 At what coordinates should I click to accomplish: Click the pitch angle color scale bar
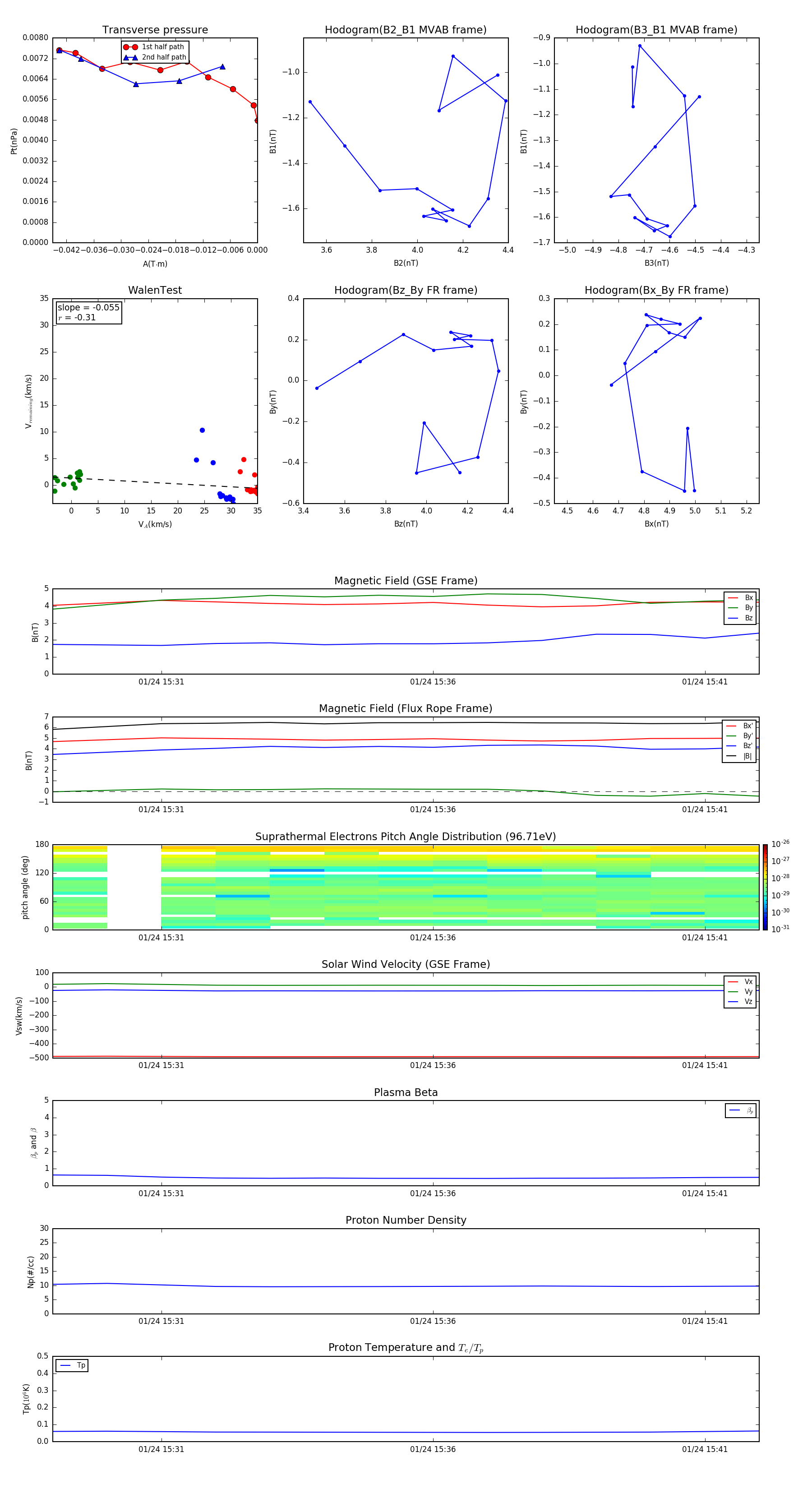[x=765, y=887]
